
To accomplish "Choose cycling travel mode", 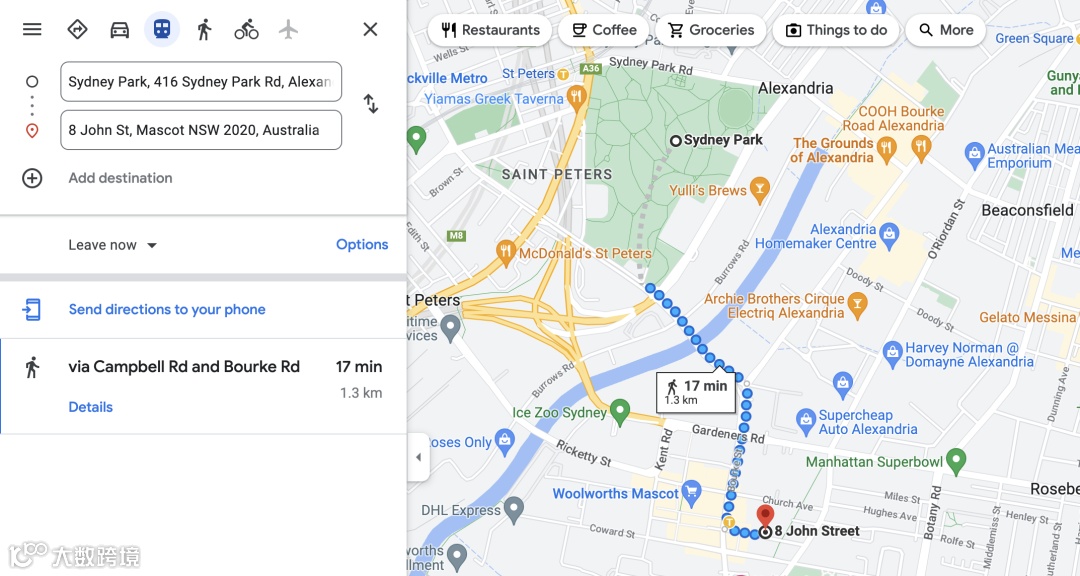I will (247, 30).
